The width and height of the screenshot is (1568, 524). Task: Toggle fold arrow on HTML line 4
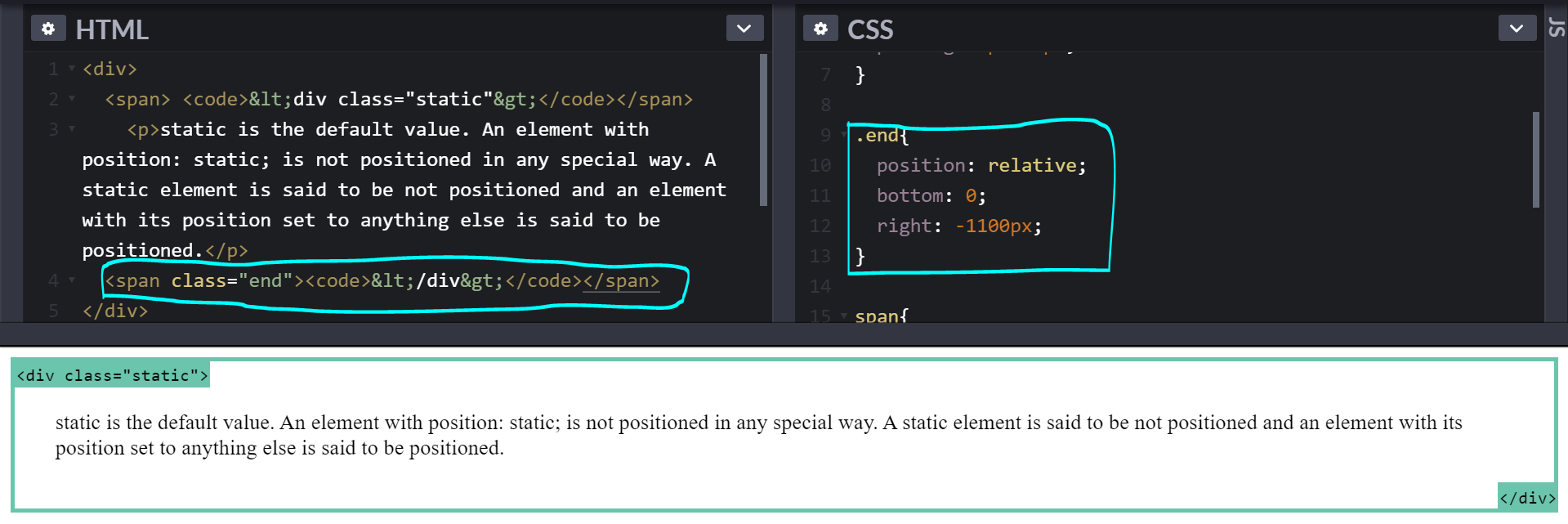pyautogui.click(x=72, y=280)
